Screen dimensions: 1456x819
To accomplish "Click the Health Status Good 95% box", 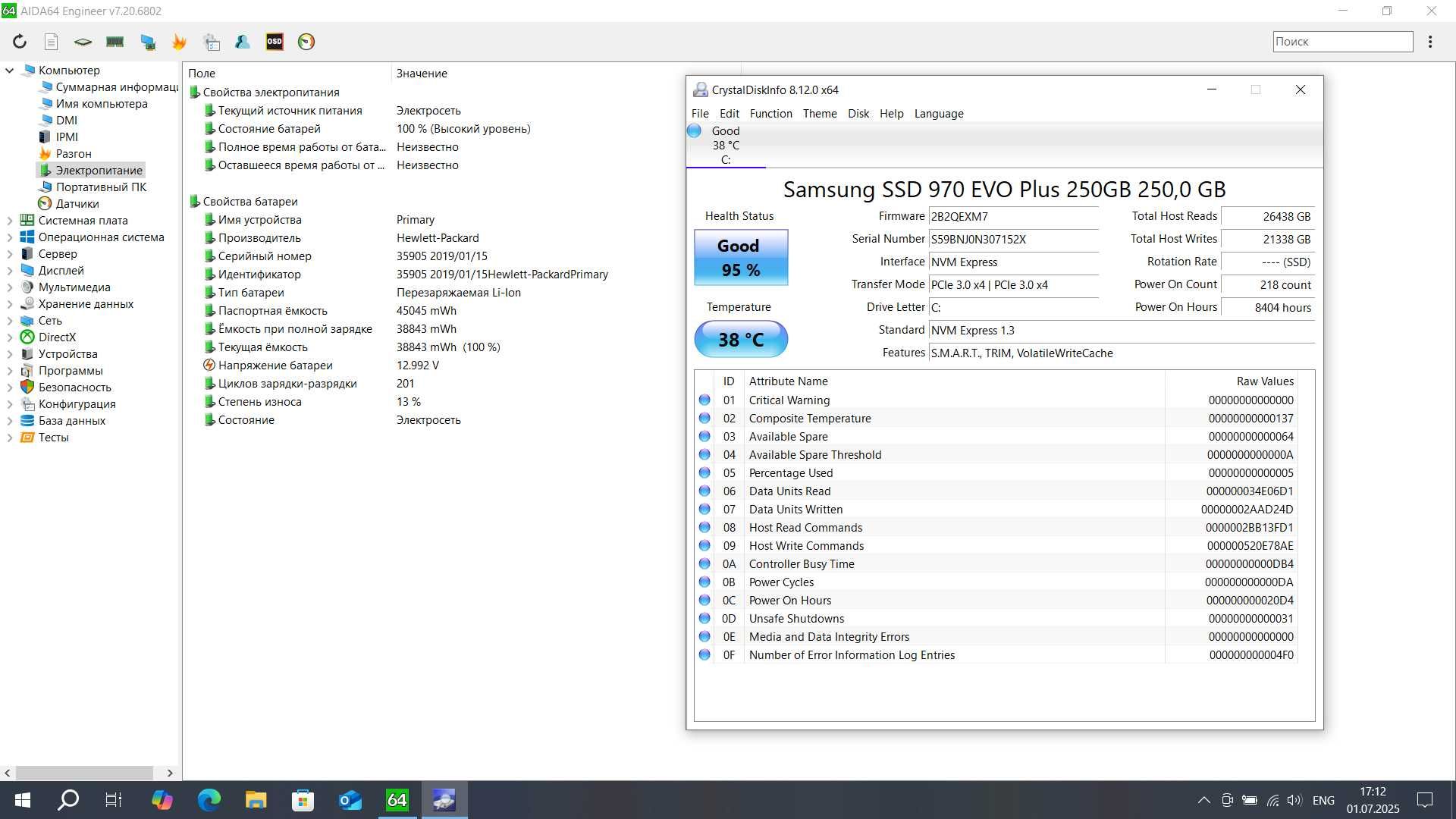I will tap(741, 258).
